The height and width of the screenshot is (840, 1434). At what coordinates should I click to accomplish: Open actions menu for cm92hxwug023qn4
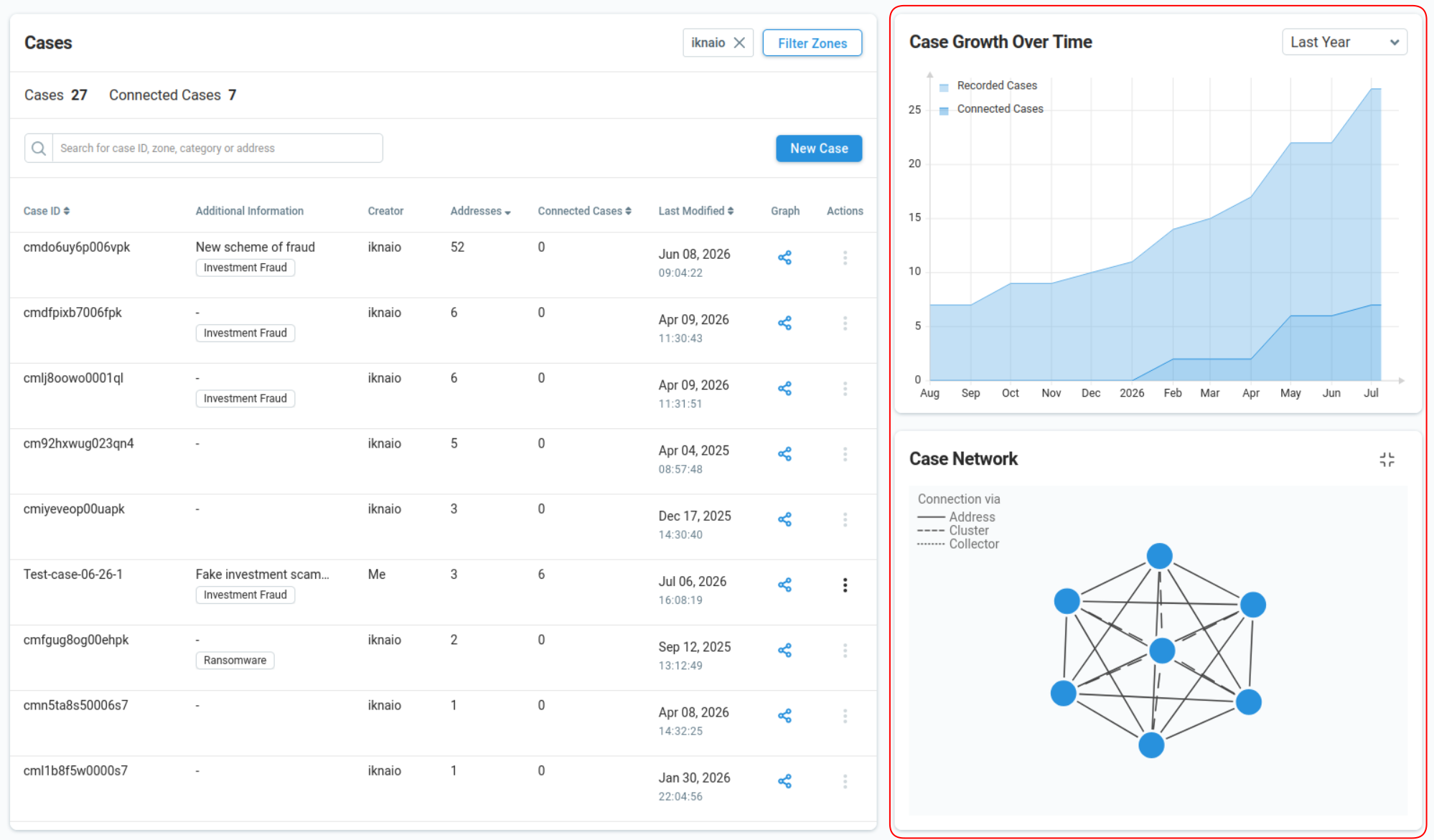click(x=845, y=454)
